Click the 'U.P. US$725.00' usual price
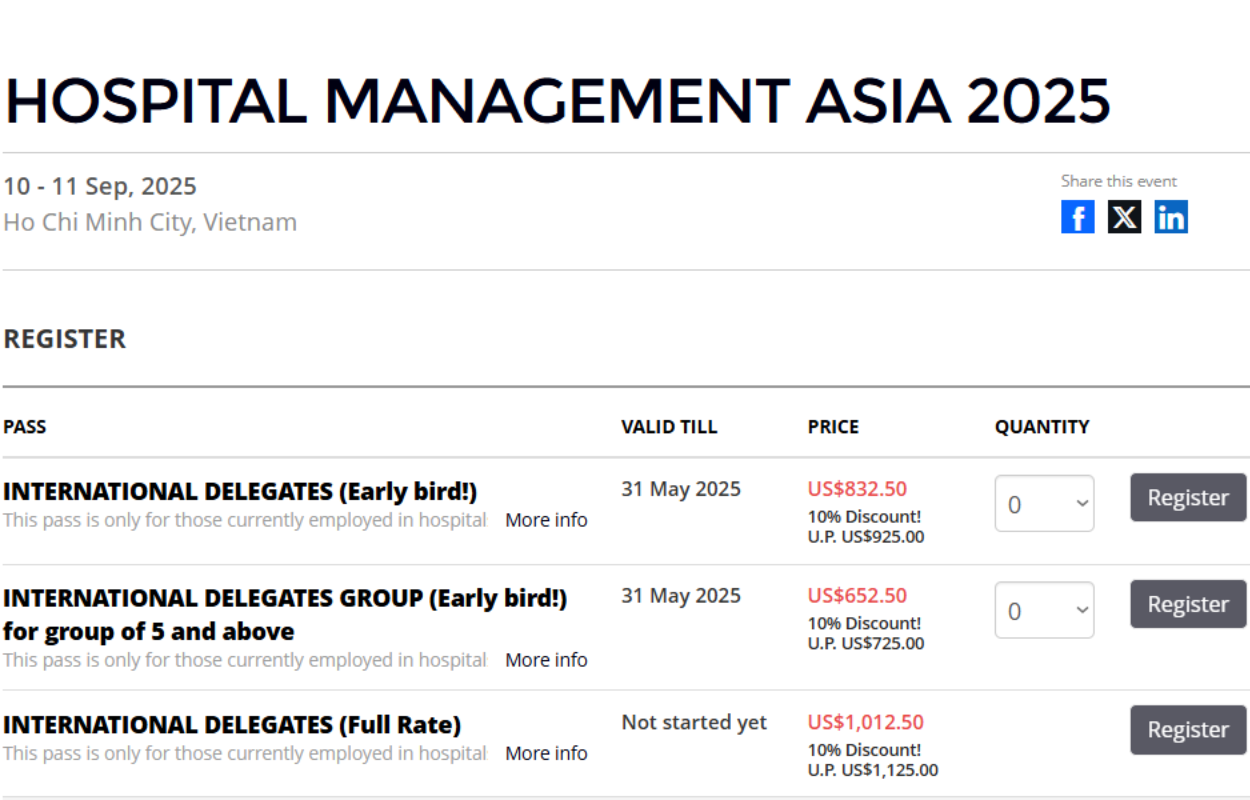This screenshot has width=1250, height=800. click(866, 644)
